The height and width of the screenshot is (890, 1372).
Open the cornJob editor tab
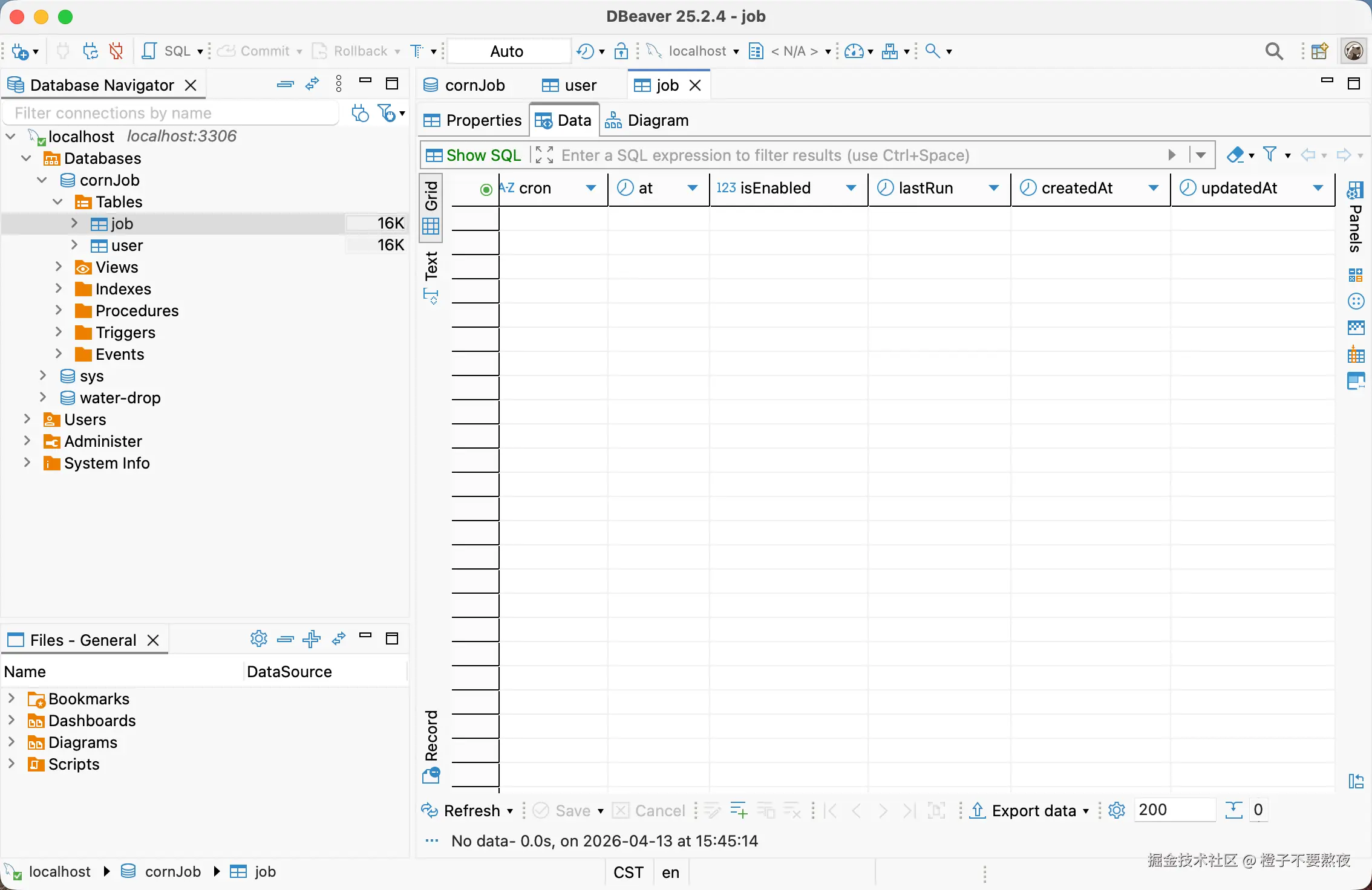pyautogui.click(x=465, y=85)
